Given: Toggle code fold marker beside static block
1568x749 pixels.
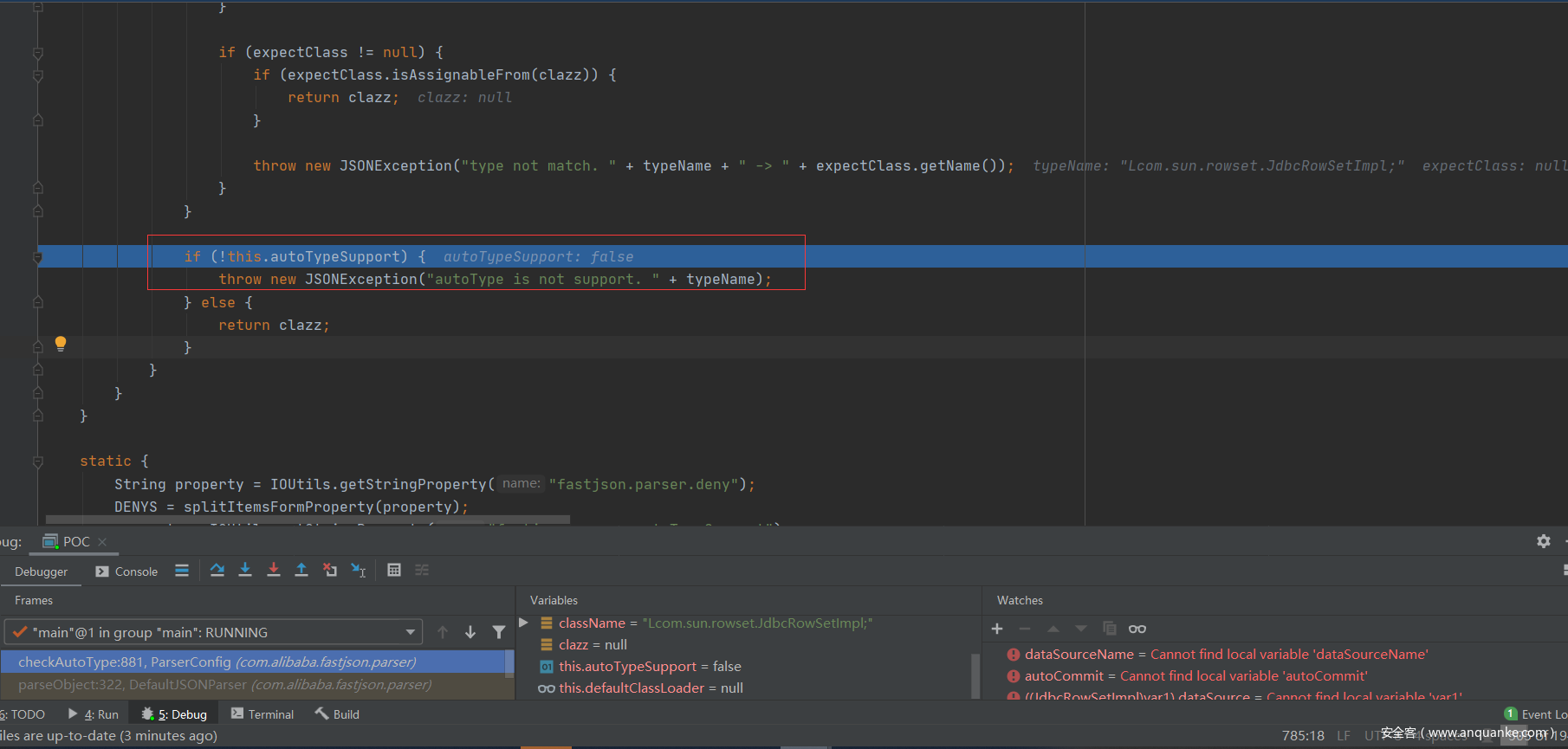Looking at the screenshot, I should 38,462.
